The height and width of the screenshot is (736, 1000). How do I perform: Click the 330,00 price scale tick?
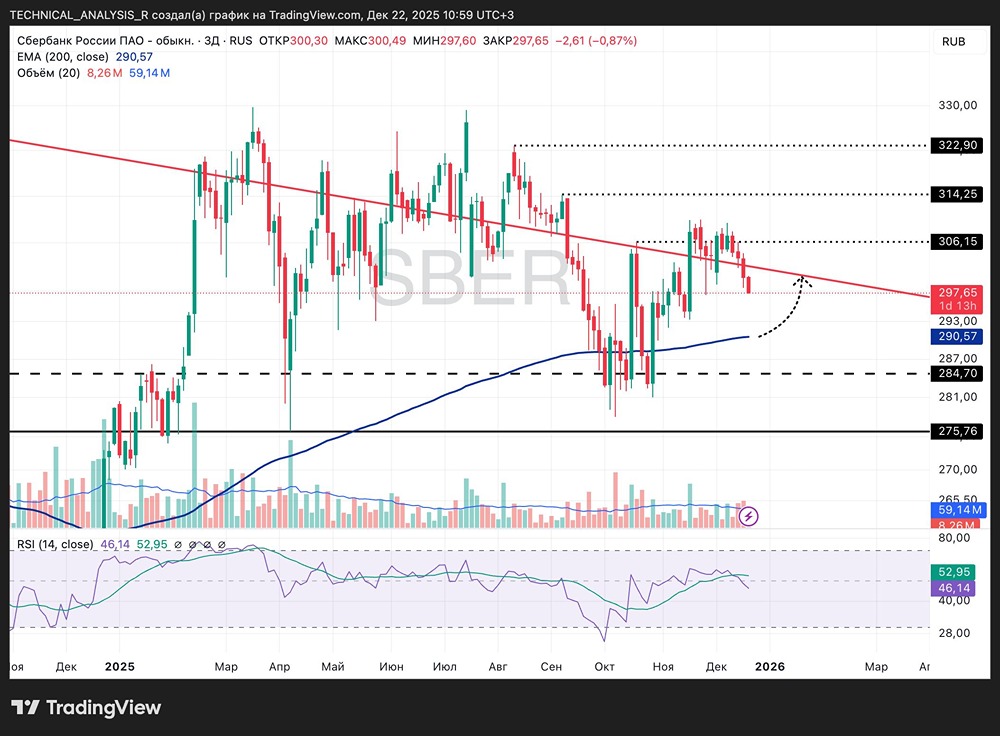[957, 105]
